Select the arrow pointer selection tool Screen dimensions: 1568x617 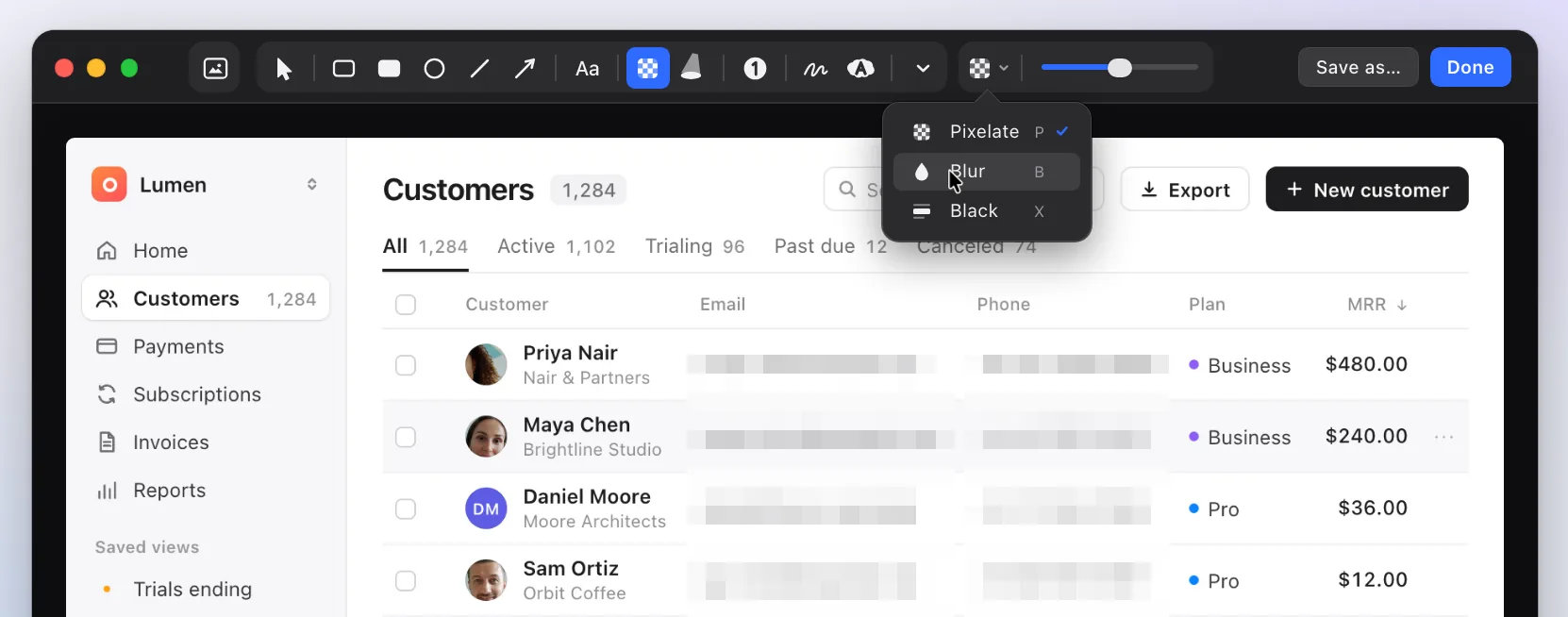pos(283,69)
